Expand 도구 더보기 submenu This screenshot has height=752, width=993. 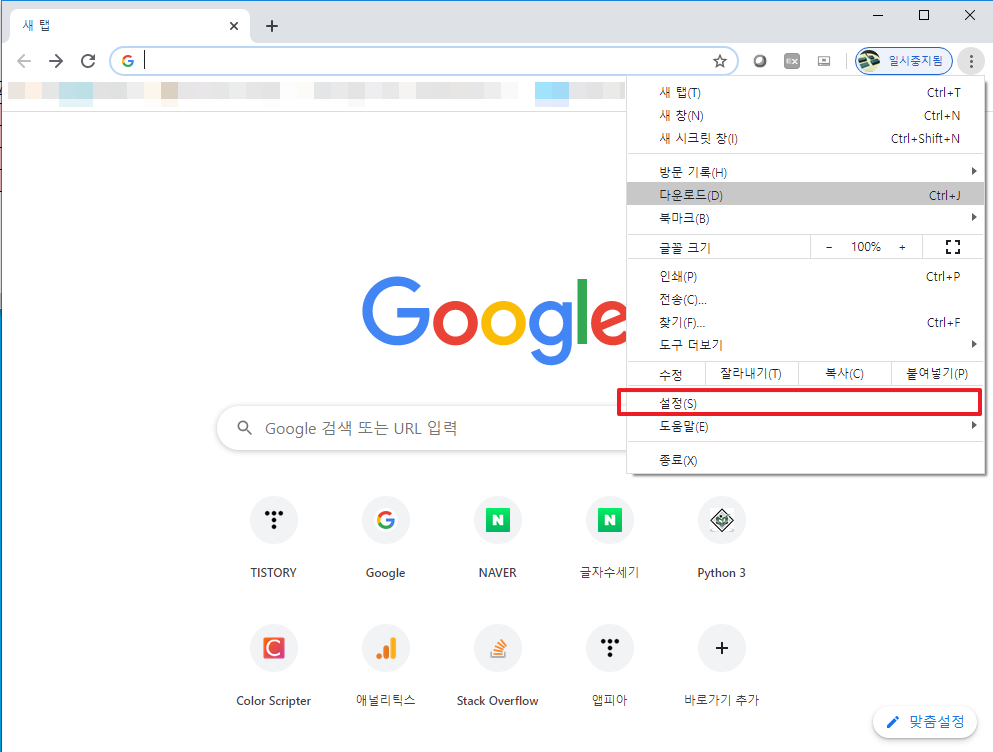[x=806, y=345]
